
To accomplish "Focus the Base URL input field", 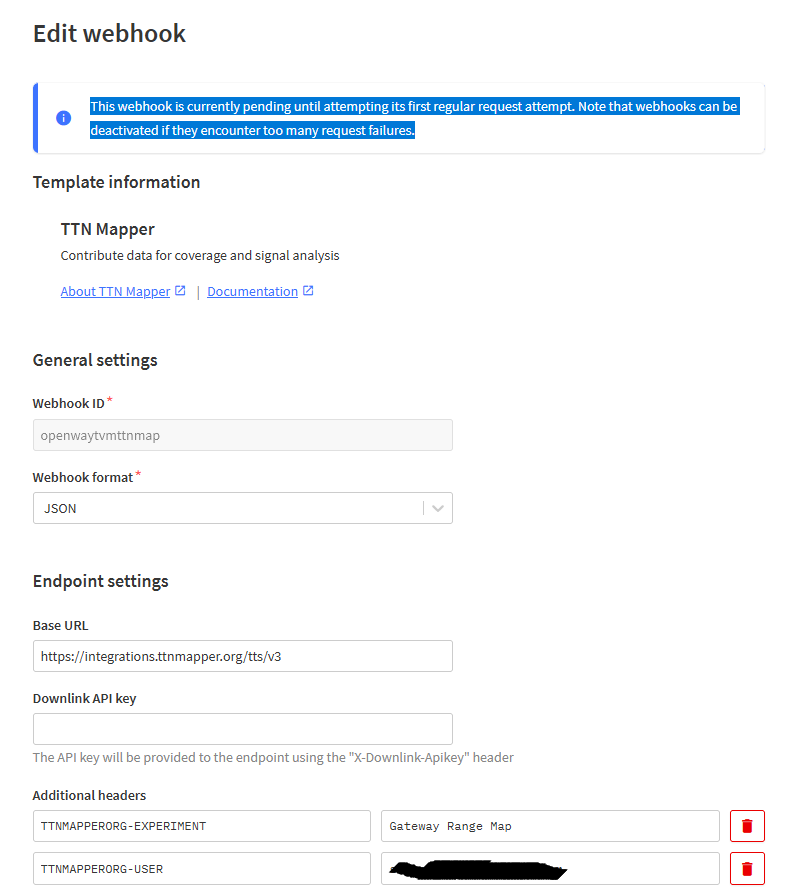I will click(x=243, y=656).
